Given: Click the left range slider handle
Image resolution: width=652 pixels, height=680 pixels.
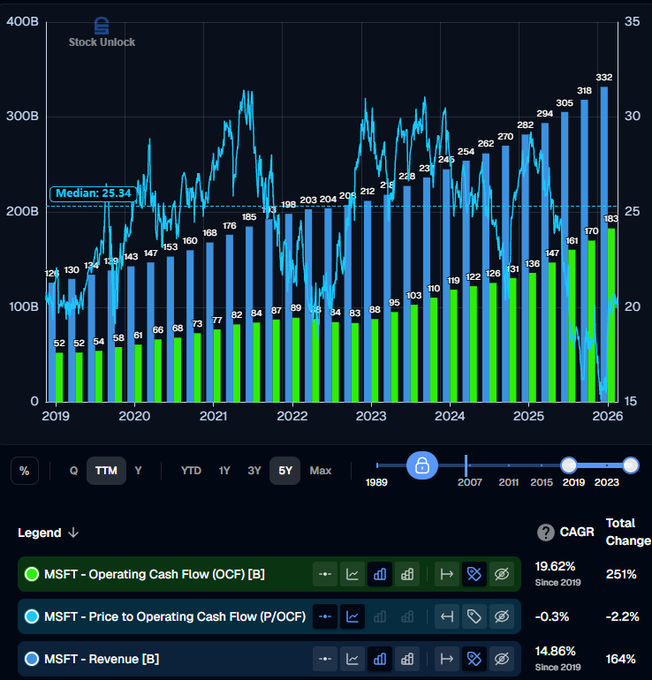Looking at the screenshot, I should point(569,465).
